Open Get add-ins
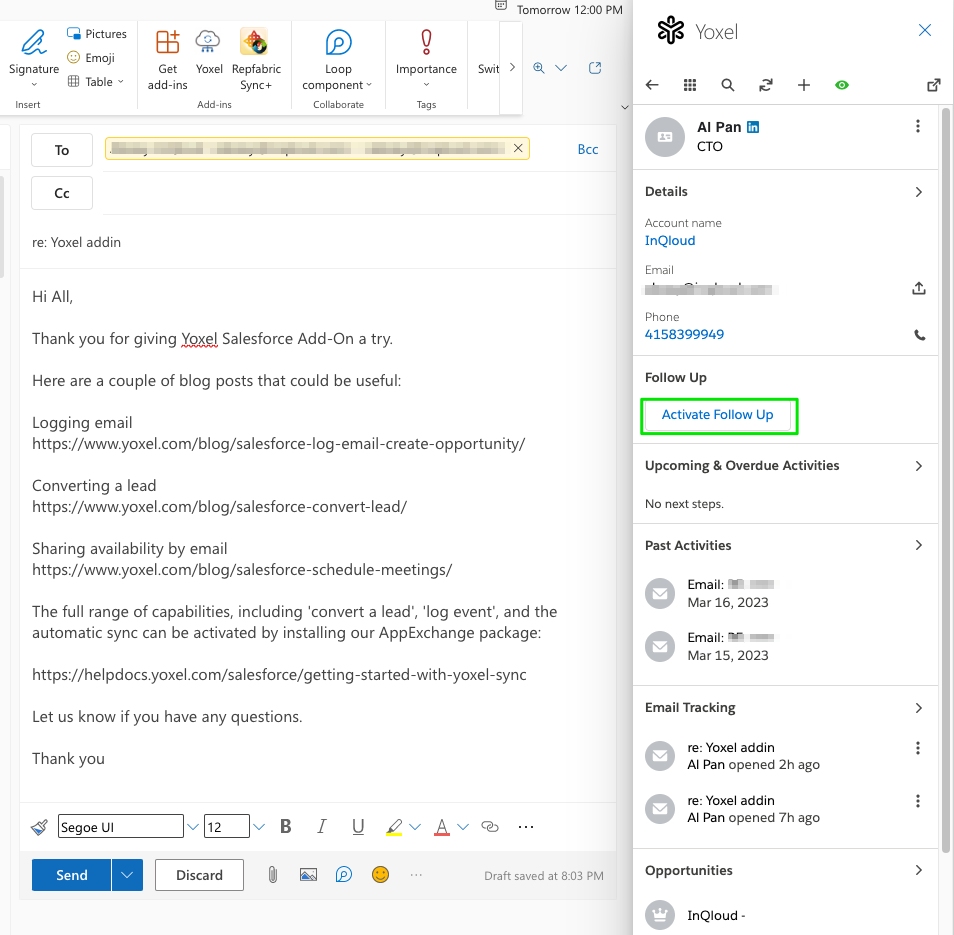Image resolution: width=954 pixels, height=935 pixels. tap(167, 60)
